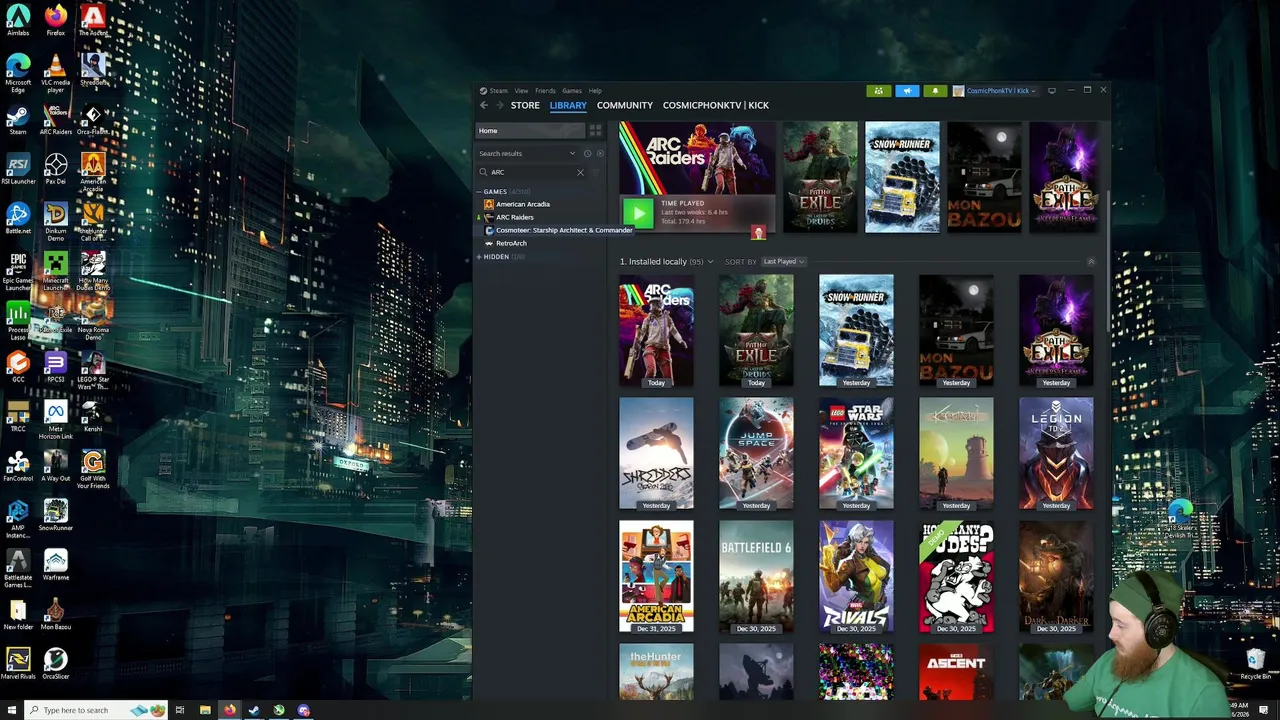The width and height of the screenshot is (1280, 720).
Task: Open the Search results collection dropdown
Action: pyautogui.click(x=527, y=153)
